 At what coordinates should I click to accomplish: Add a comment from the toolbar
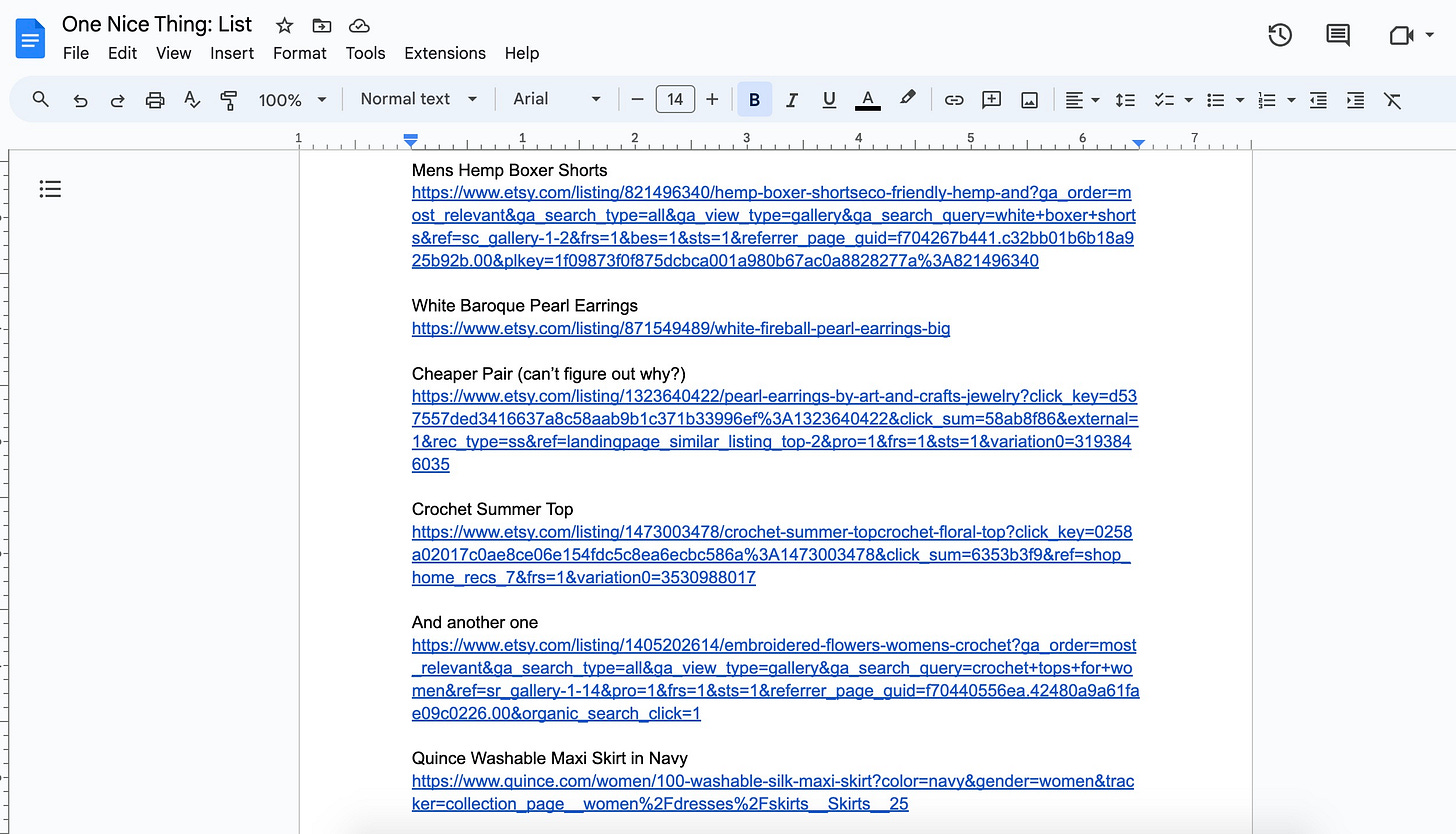click(x=991, y=99)
